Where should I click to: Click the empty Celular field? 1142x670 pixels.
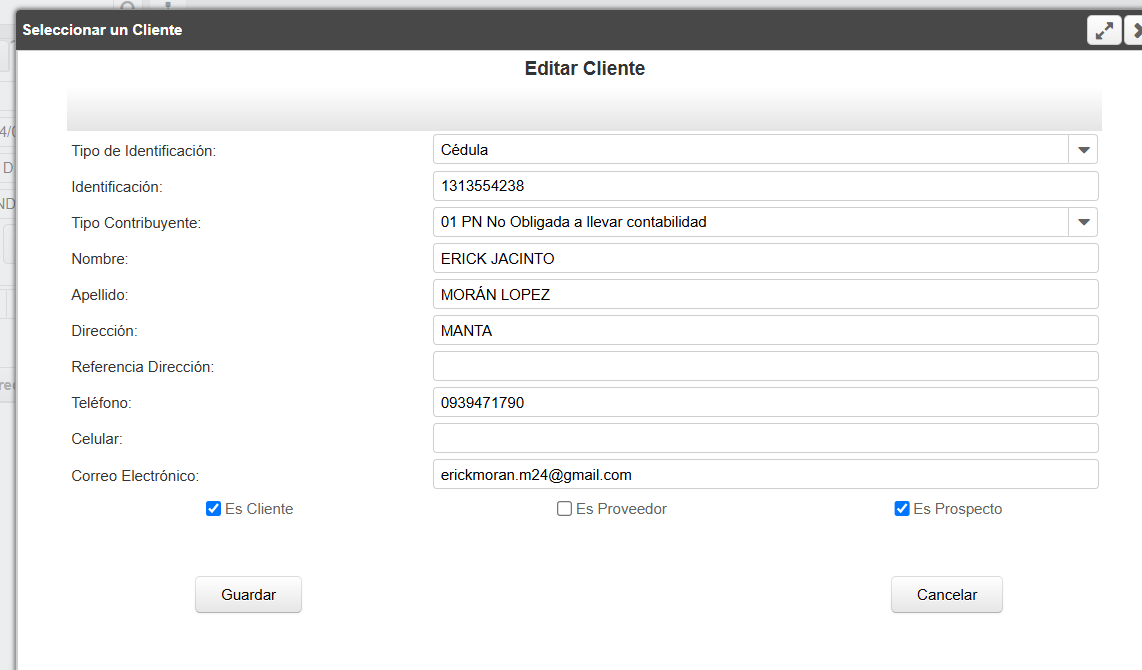pyautogui.click(x=765, y=438)
